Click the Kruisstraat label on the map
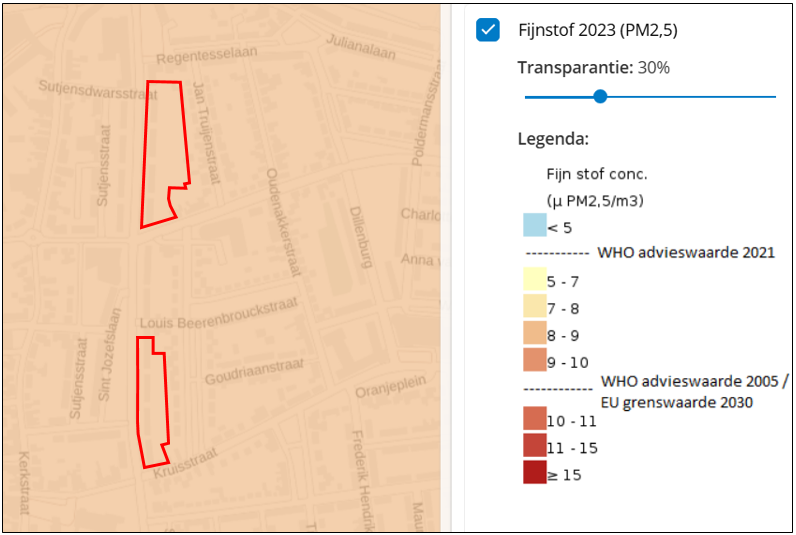796x535 pixels. click(x=185, y=462)
